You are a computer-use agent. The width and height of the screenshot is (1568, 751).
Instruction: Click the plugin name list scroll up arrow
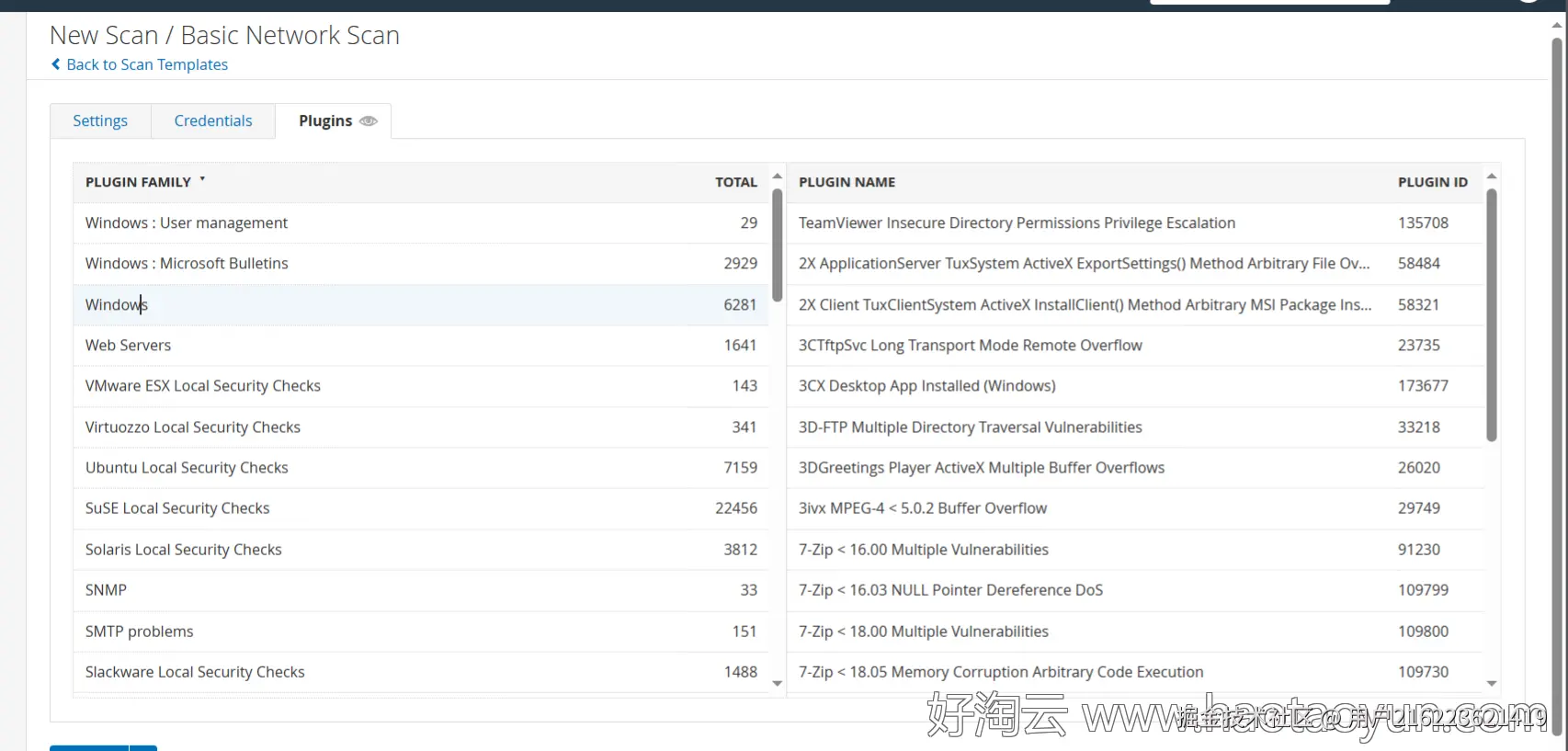coord(1492,176)
